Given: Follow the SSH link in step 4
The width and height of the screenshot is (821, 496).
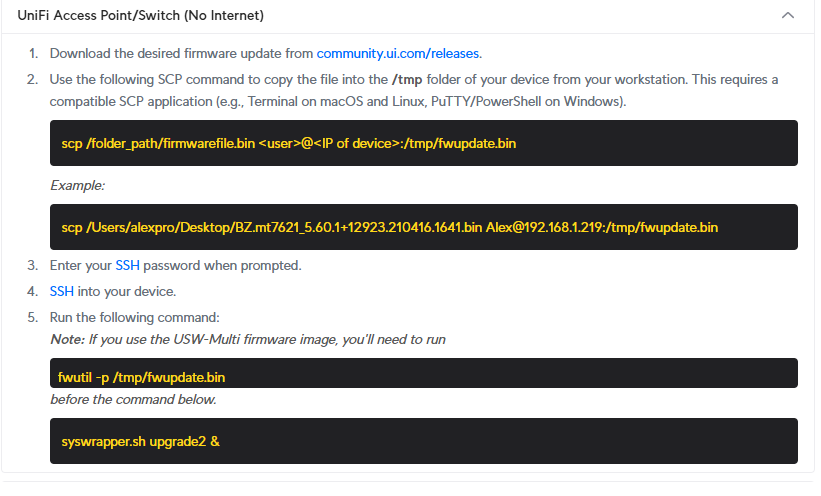Looking at the screenshot, I should coord(61,291).
